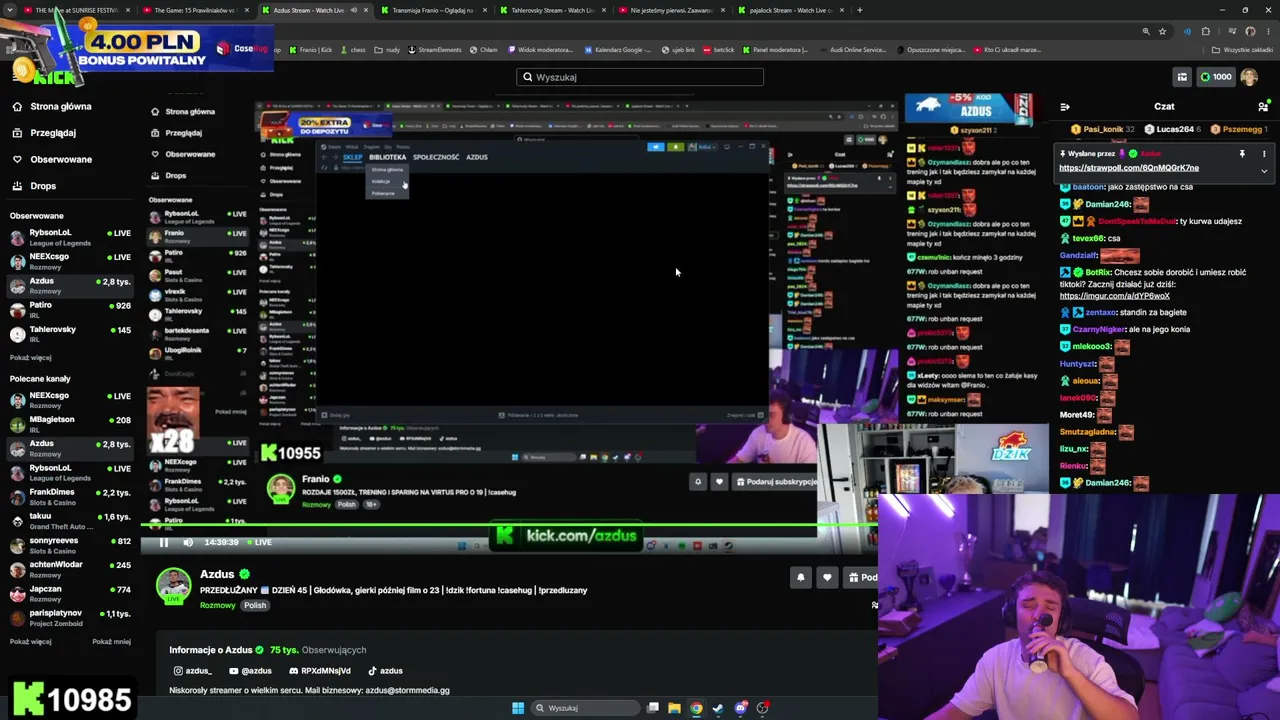This screenshot has height=720, width=1280.
Task: Collapse recommended list with Pokaż mniej
Action: [112, 642]
